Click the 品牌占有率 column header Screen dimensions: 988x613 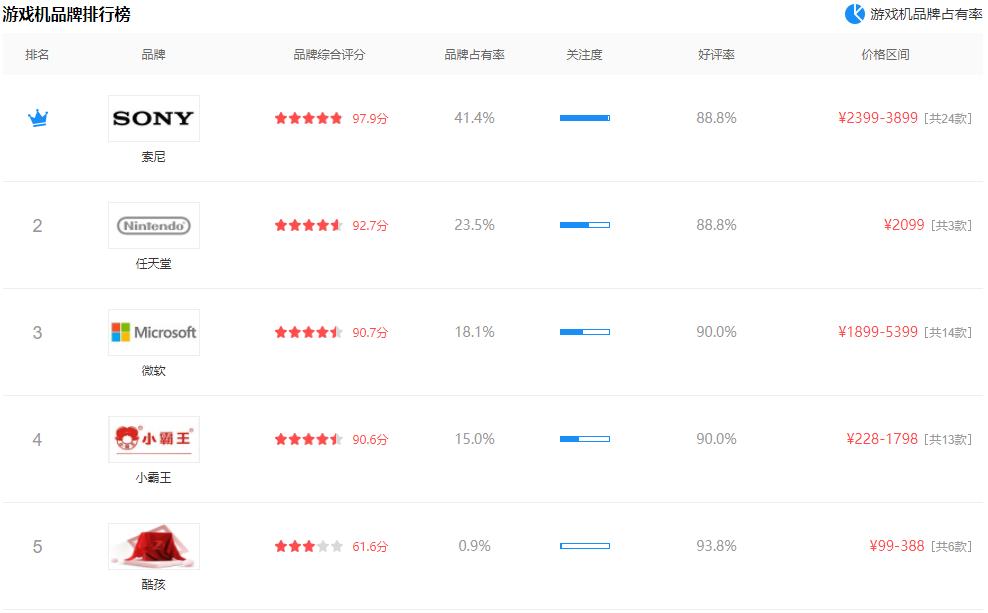point(474,55)
